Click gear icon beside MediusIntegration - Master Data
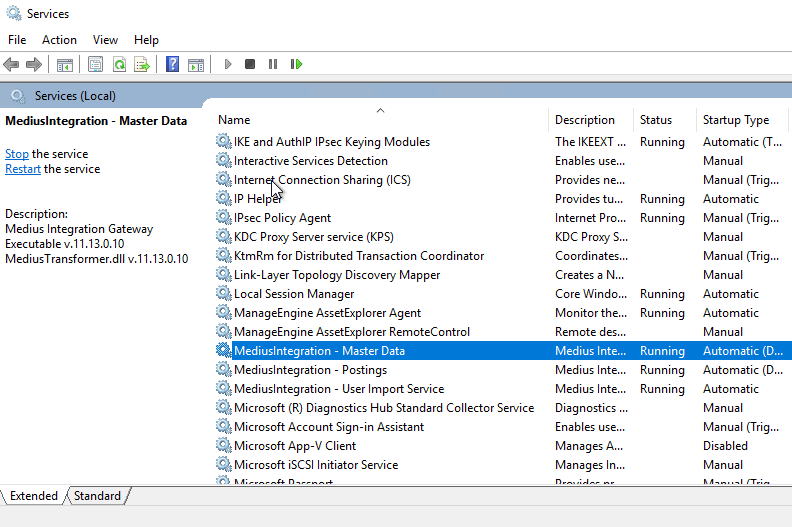Image resolution: width=792 pixels, height=527 pixels. point(223,350)
